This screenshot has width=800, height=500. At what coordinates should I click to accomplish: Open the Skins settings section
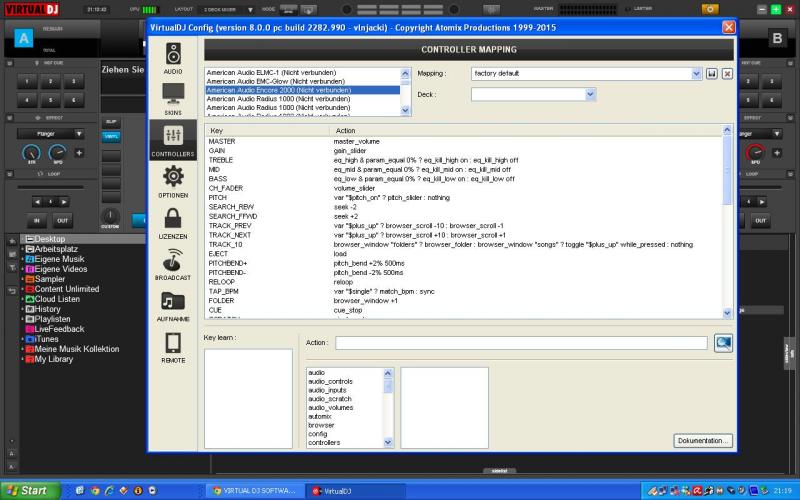click(173, 99)
